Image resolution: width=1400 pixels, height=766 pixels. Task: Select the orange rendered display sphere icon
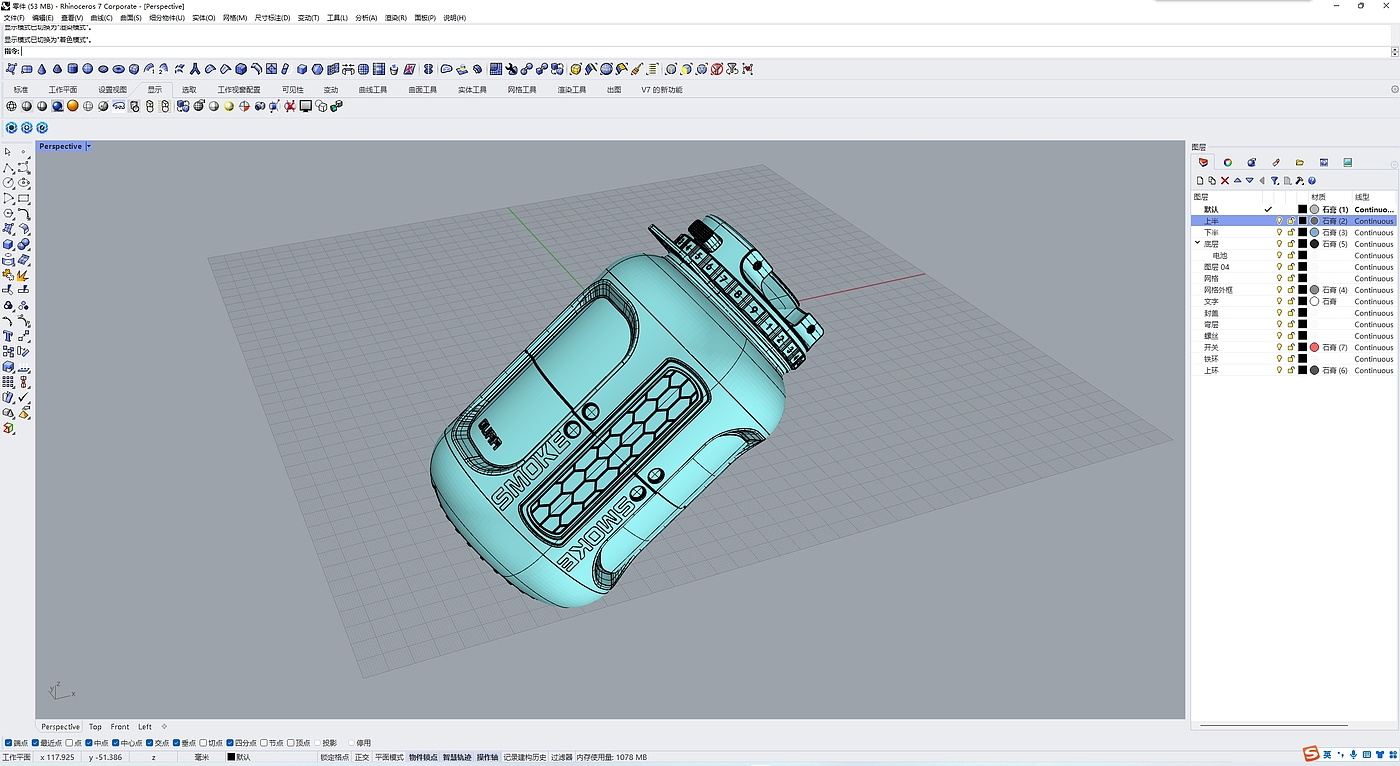tap(72, 106)
